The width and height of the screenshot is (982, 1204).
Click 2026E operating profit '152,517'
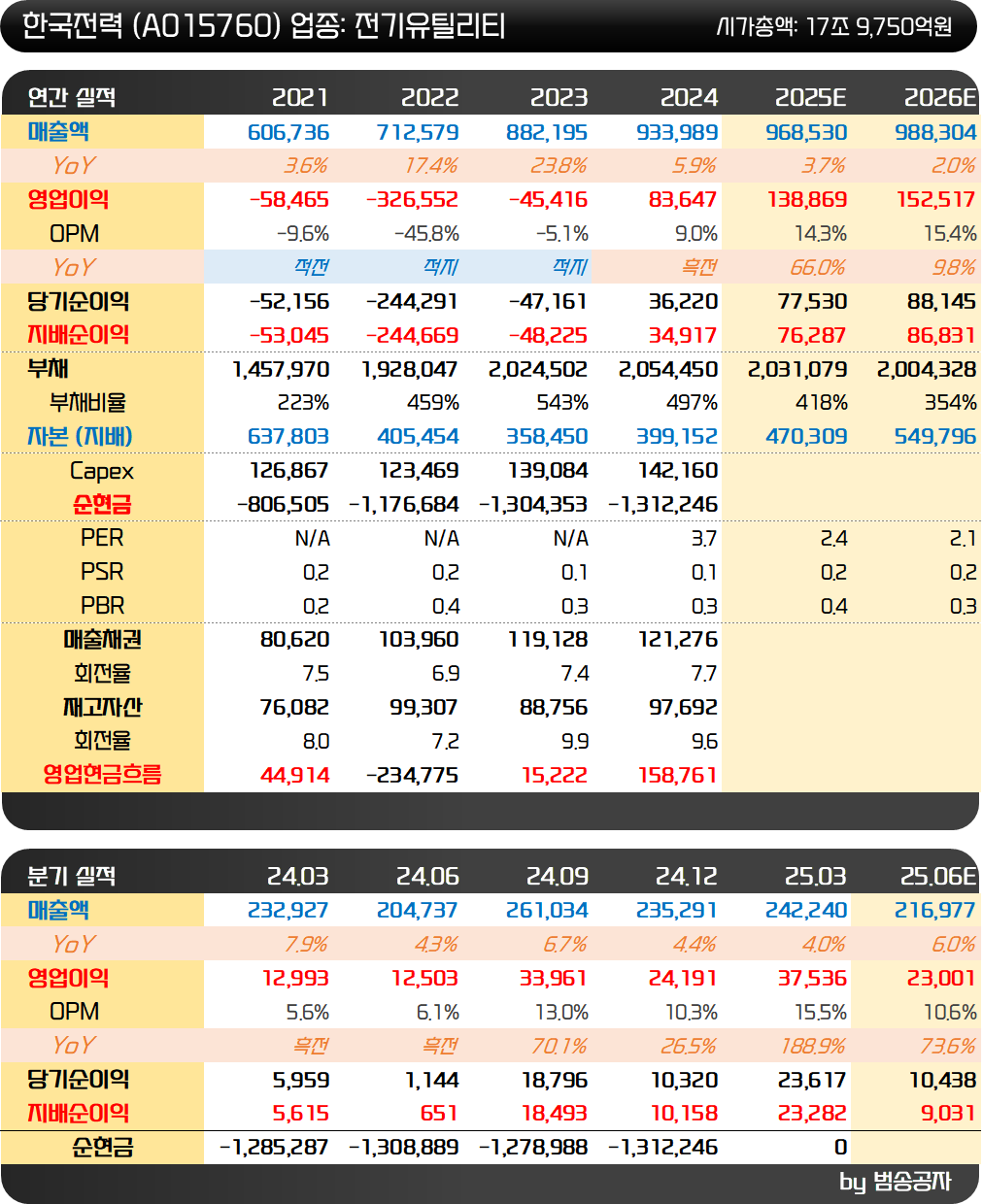(936, 200)
